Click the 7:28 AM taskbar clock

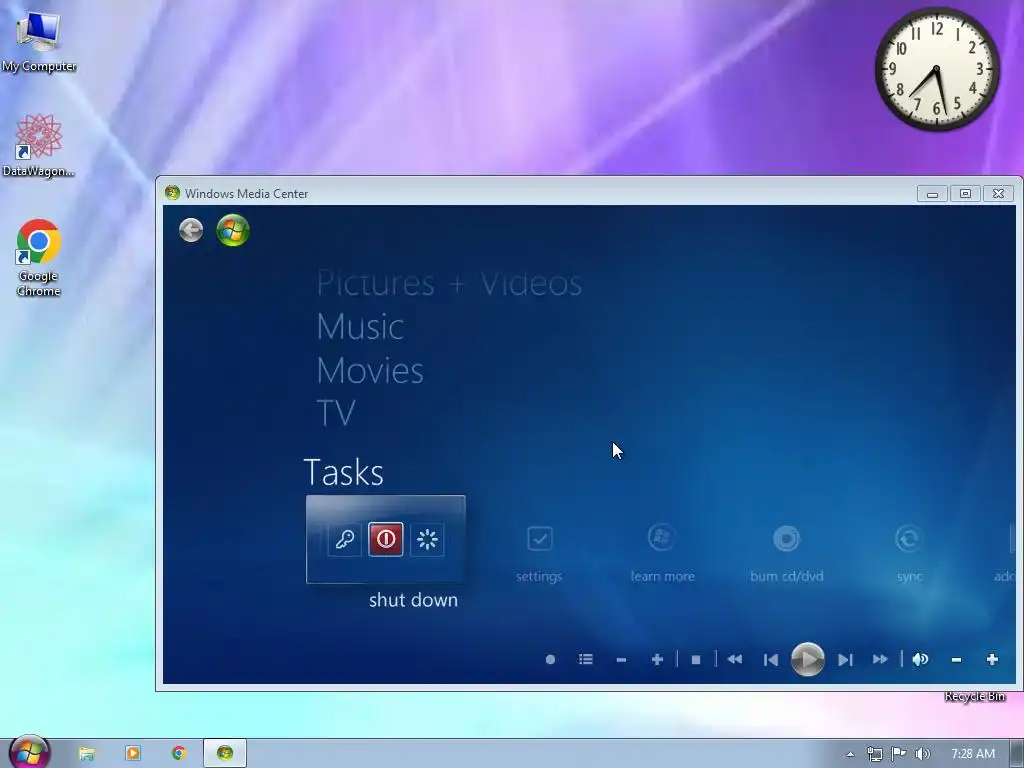tap(973, 754)
